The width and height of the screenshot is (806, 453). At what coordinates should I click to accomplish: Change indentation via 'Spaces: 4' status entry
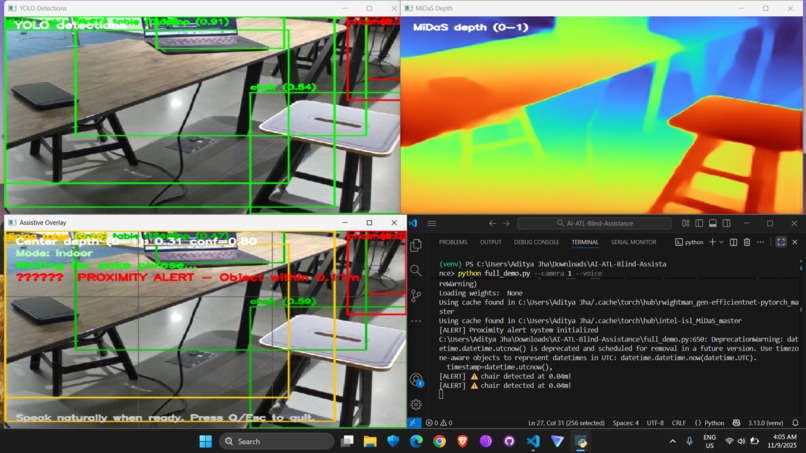pos(626,423)
